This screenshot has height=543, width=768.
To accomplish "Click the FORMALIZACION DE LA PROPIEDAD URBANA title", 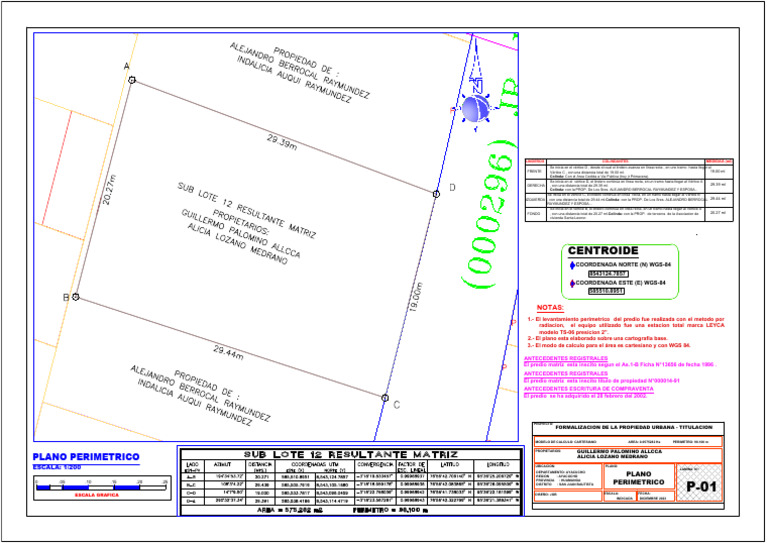I will 634,427.
